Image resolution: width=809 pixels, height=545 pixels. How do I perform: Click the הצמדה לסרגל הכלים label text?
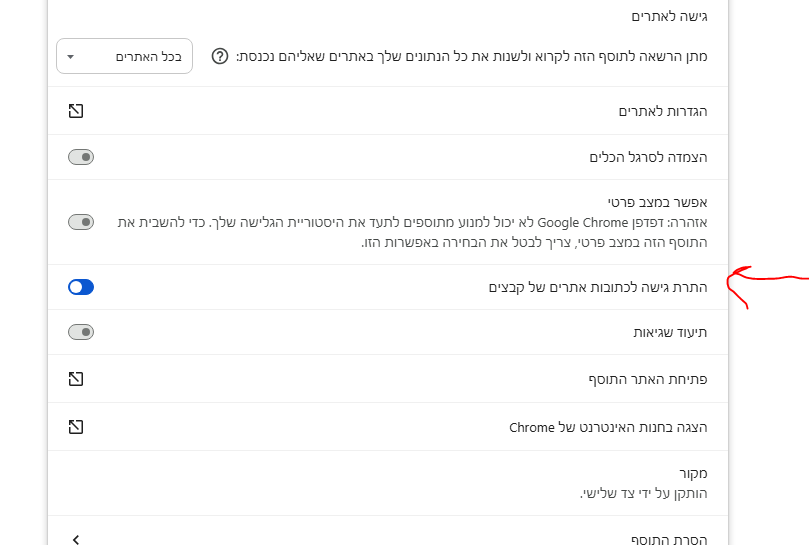point(648,158)
